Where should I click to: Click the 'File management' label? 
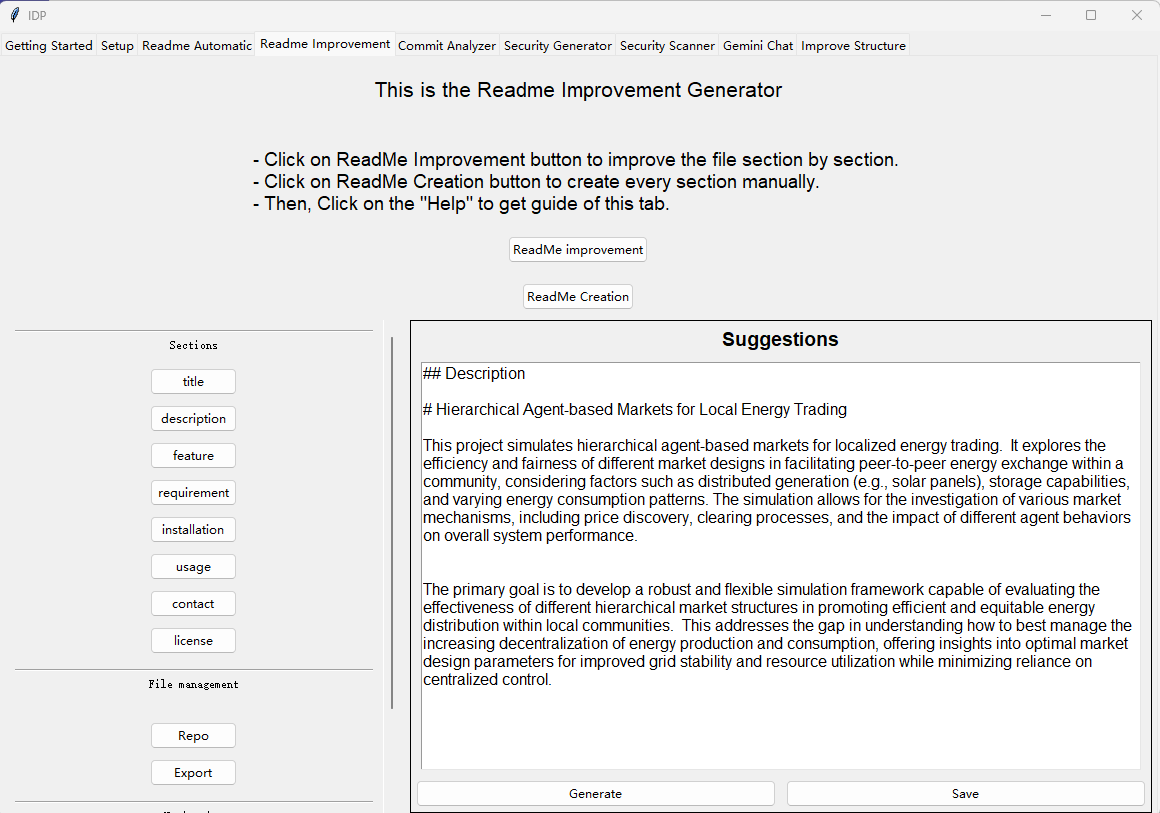coord(193,685)
